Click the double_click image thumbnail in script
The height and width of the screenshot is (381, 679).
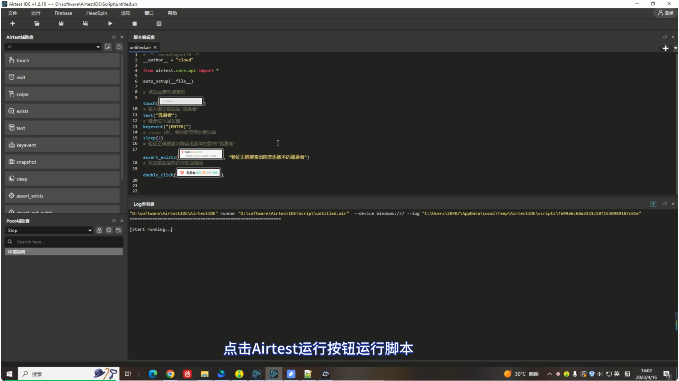pos(199,173)
